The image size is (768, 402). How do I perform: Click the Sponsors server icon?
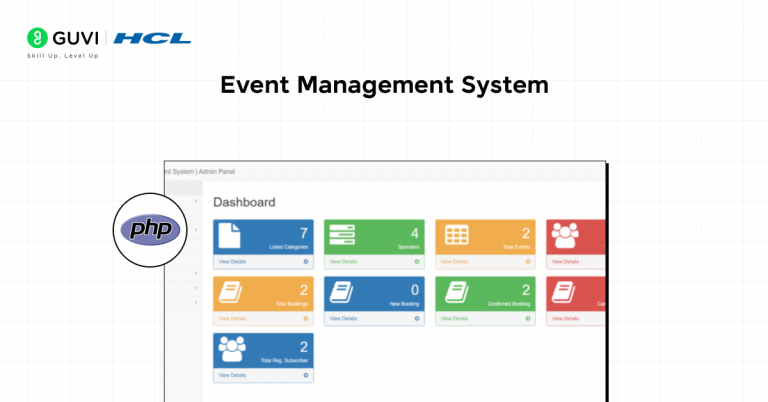pos(341,235)
